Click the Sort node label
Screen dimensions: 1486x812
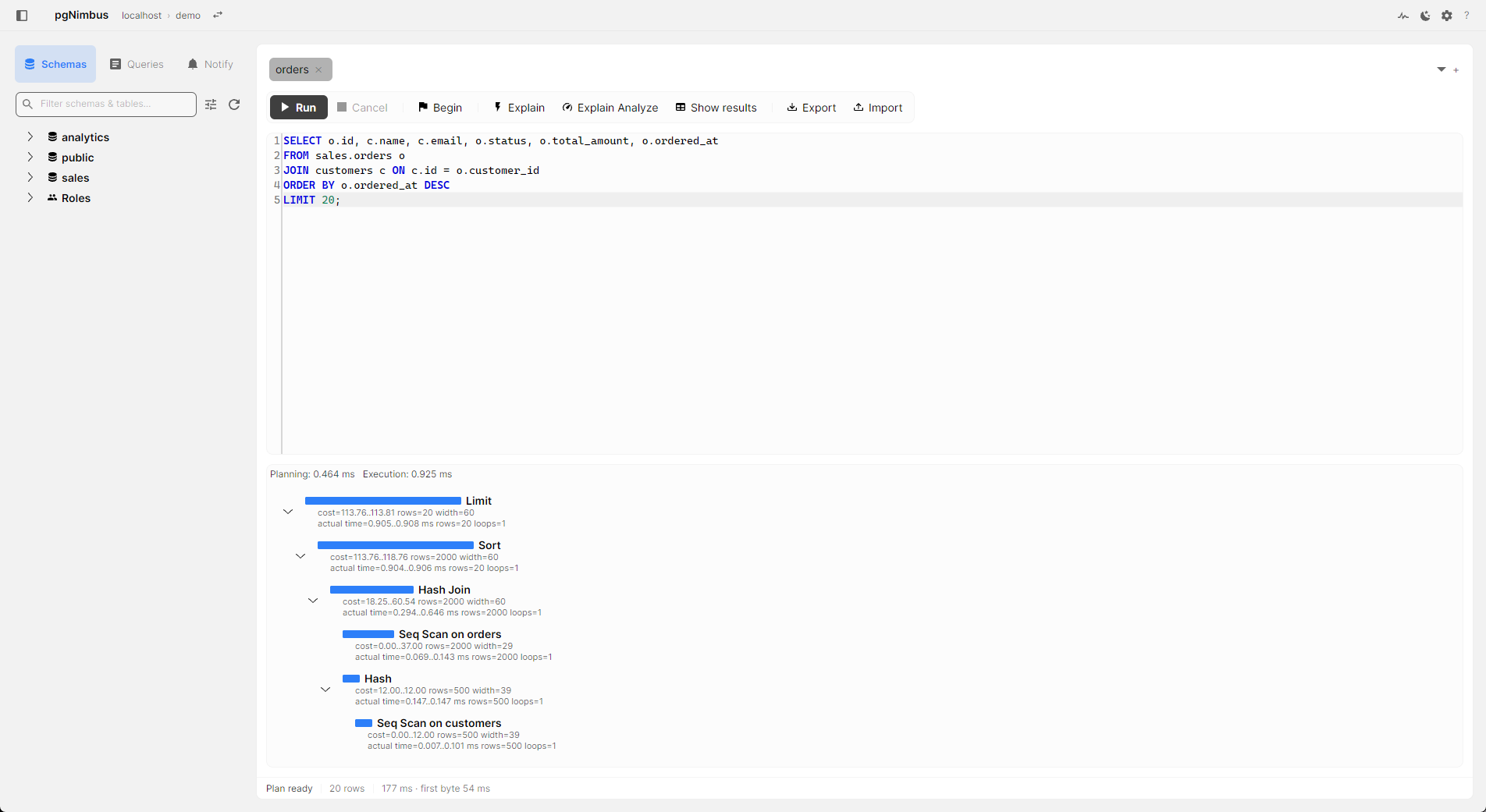click(489, 545)
